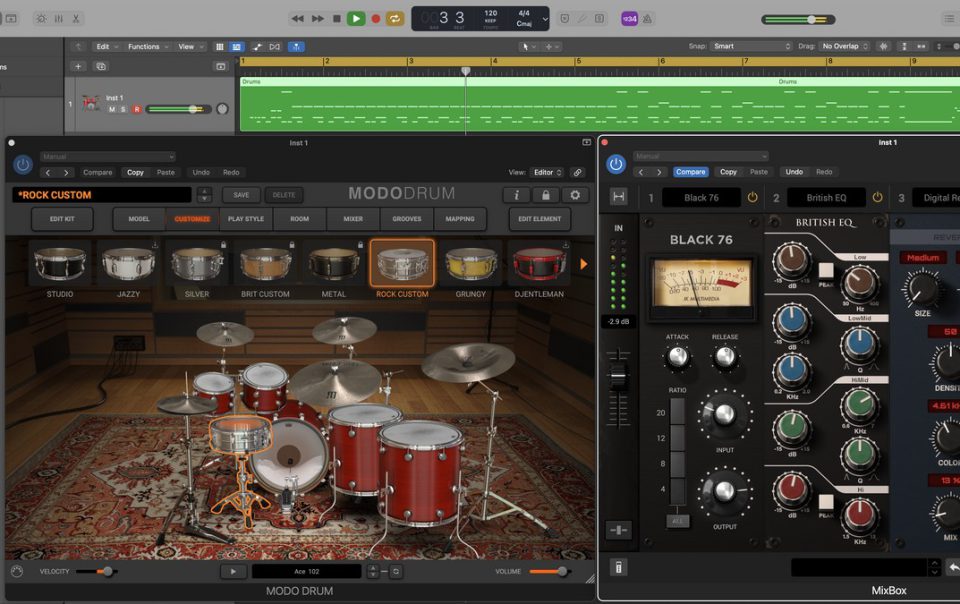960x604 pixels.
Task: Click the lock icon in MODO Drum header
Action: tap(545, 195)
